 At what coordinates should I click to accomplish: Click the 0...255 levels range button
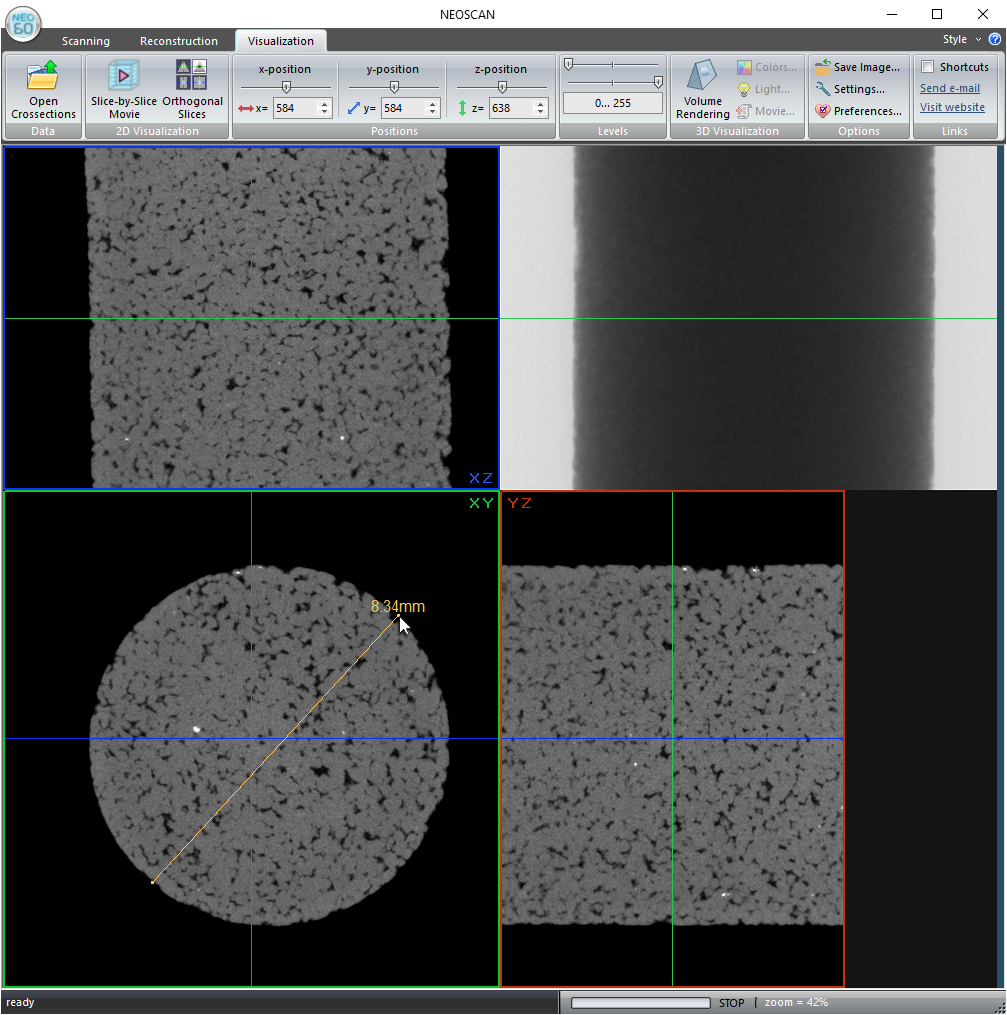tap(612, 103)
